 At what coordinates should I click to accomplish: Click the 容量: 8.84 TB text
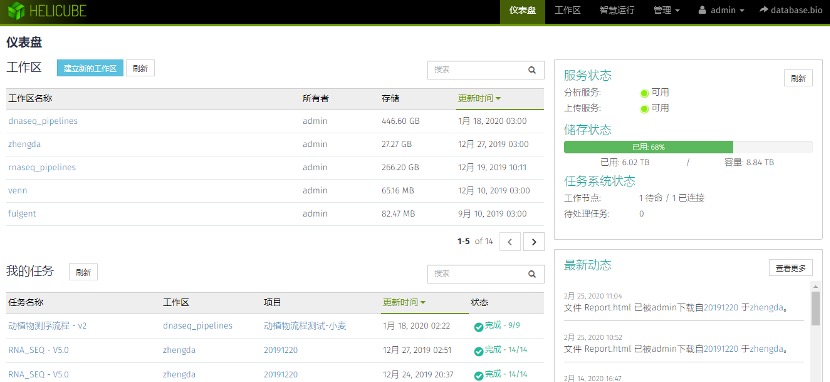point(749,162)
